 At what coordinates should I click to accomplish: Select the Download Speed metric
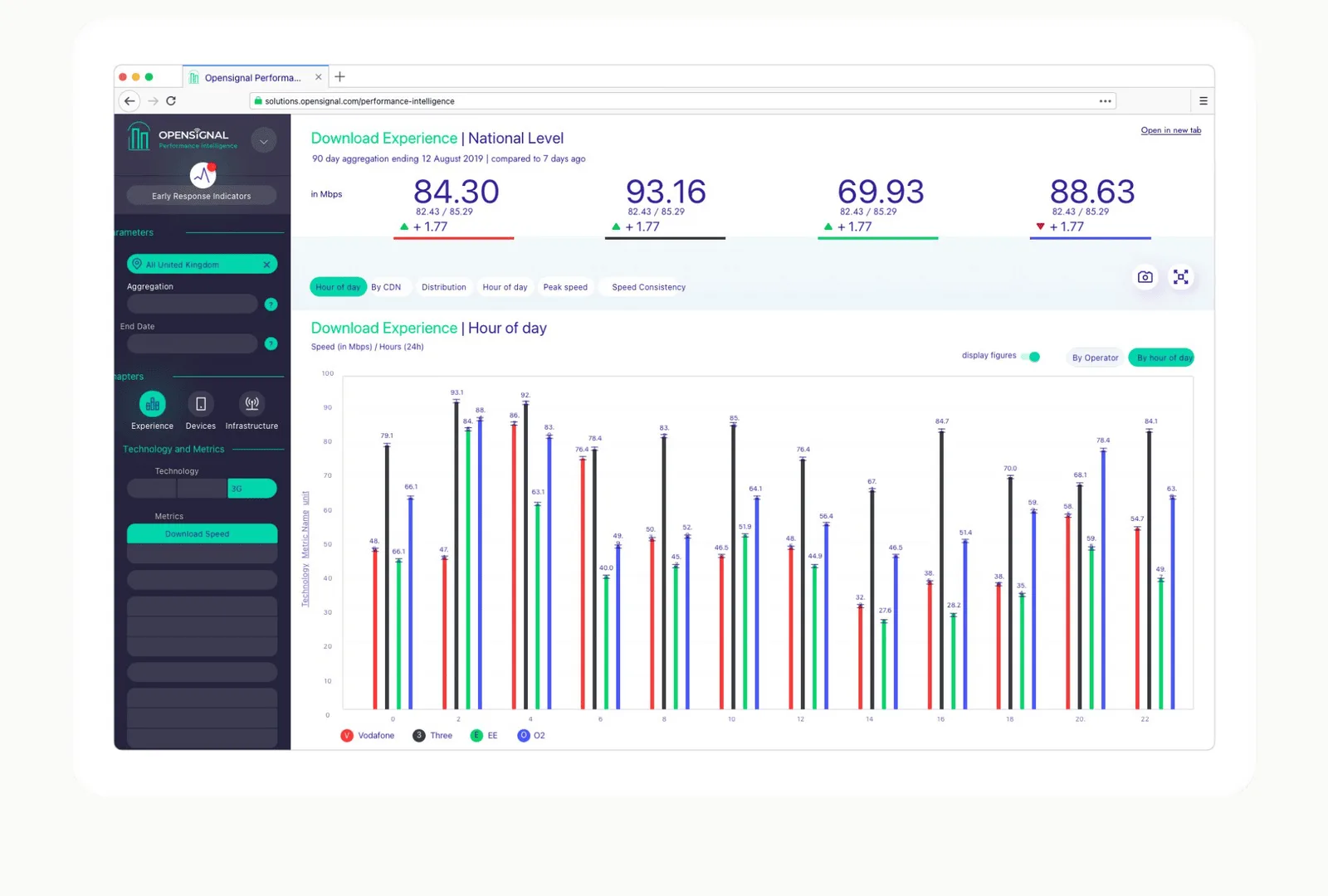point(202,533)
